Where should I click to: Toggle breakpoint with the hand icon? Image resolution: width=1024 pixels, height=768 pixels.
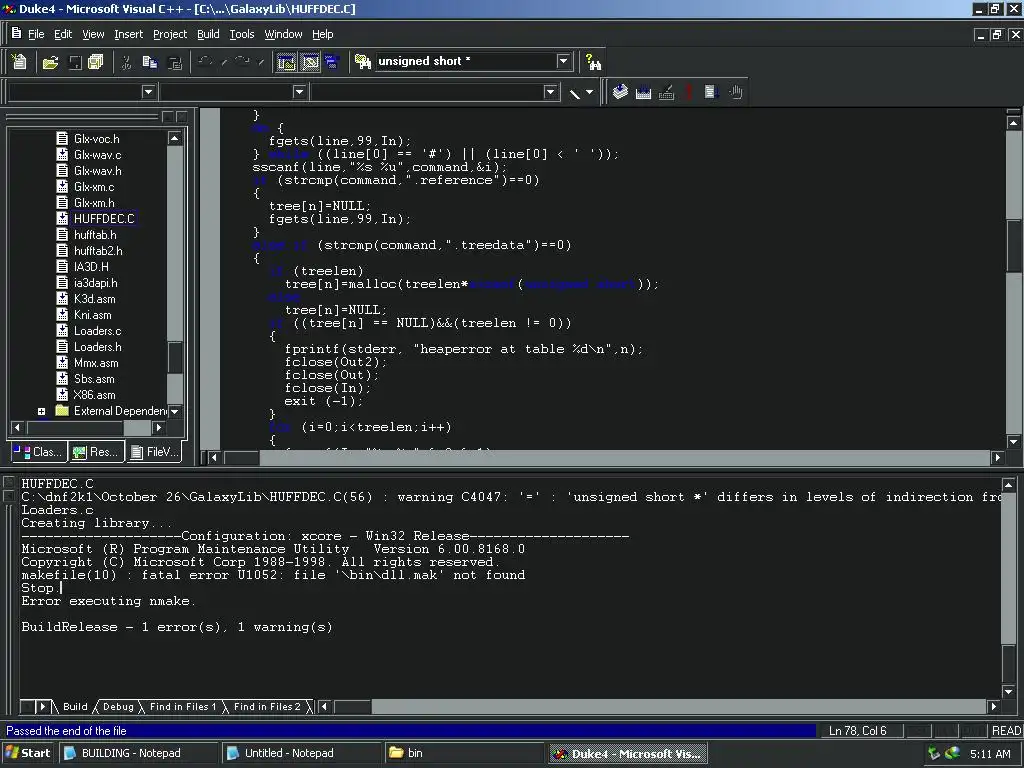[735, 92]
